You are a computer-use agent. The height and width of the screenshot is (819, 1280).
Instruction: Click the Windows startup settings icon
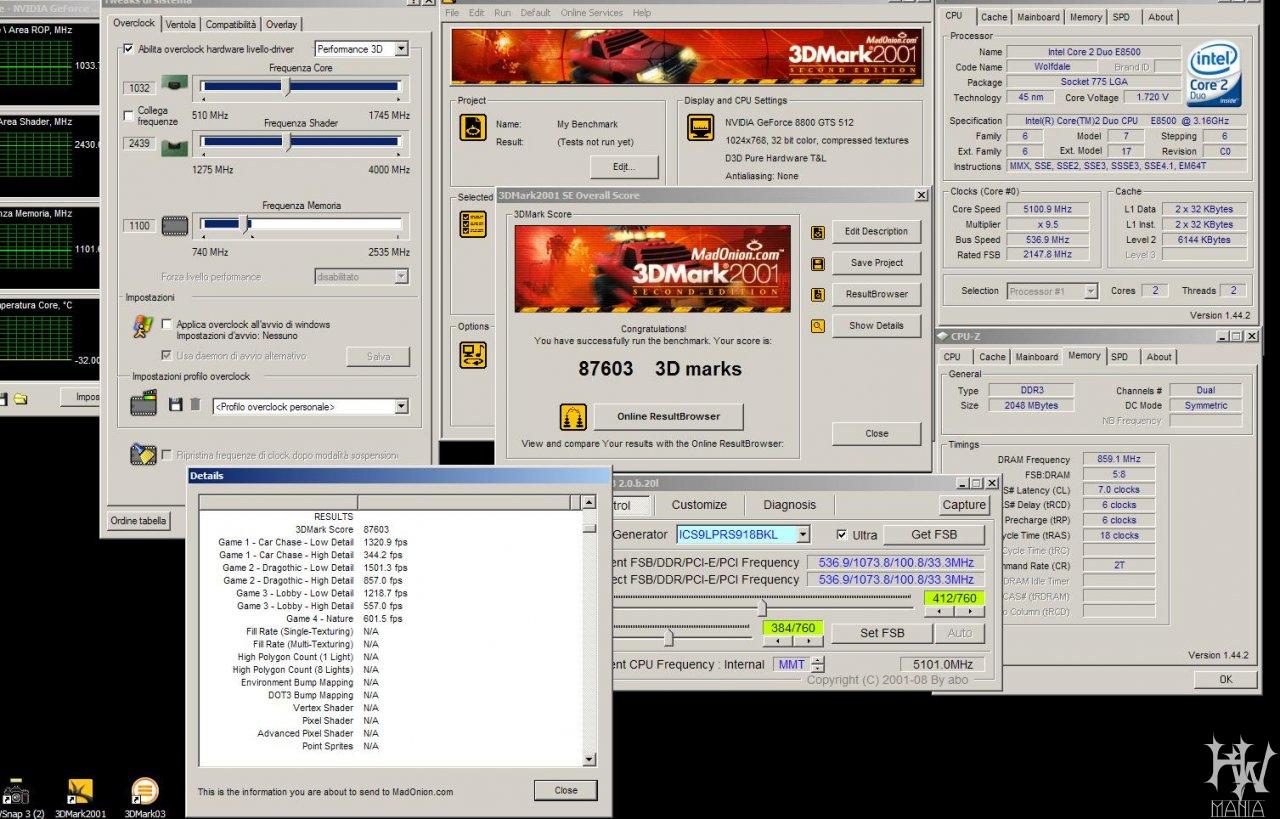[x=144, y=326]
